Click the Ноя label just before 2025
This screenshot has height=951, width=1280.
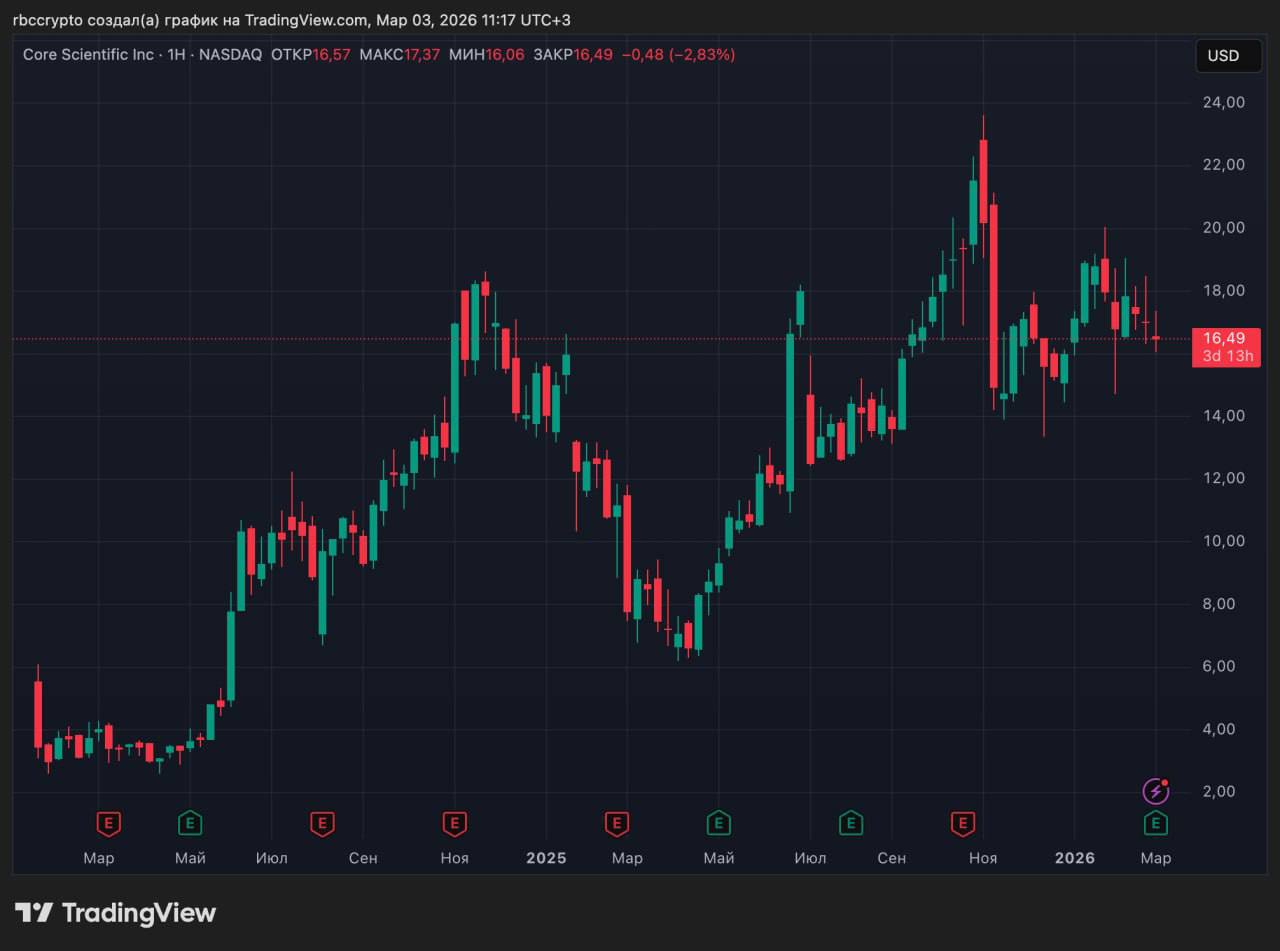point(454,858)
